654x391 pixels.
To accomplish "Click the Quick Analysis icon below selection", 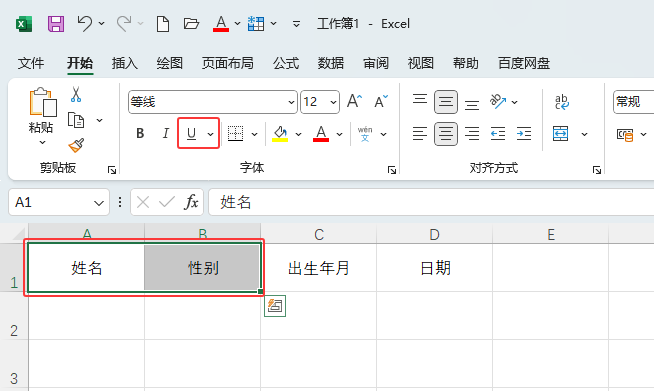I will (275, 306).
